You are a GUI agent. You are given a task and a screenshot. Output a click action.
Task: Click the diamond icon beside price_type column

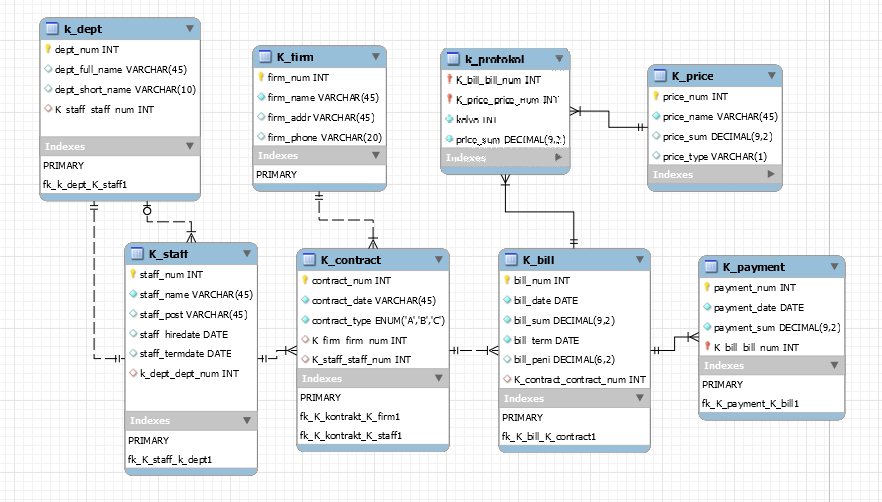click(x=656, y=156)
